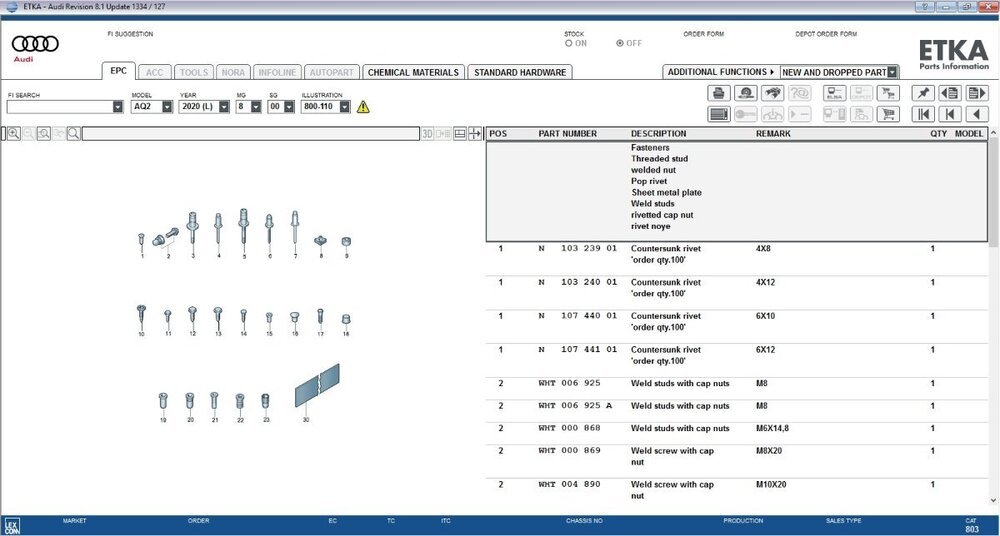Click the NORA tab
Image resolution: width=1000 pixels, height=536 pixels.
point(233,72)
